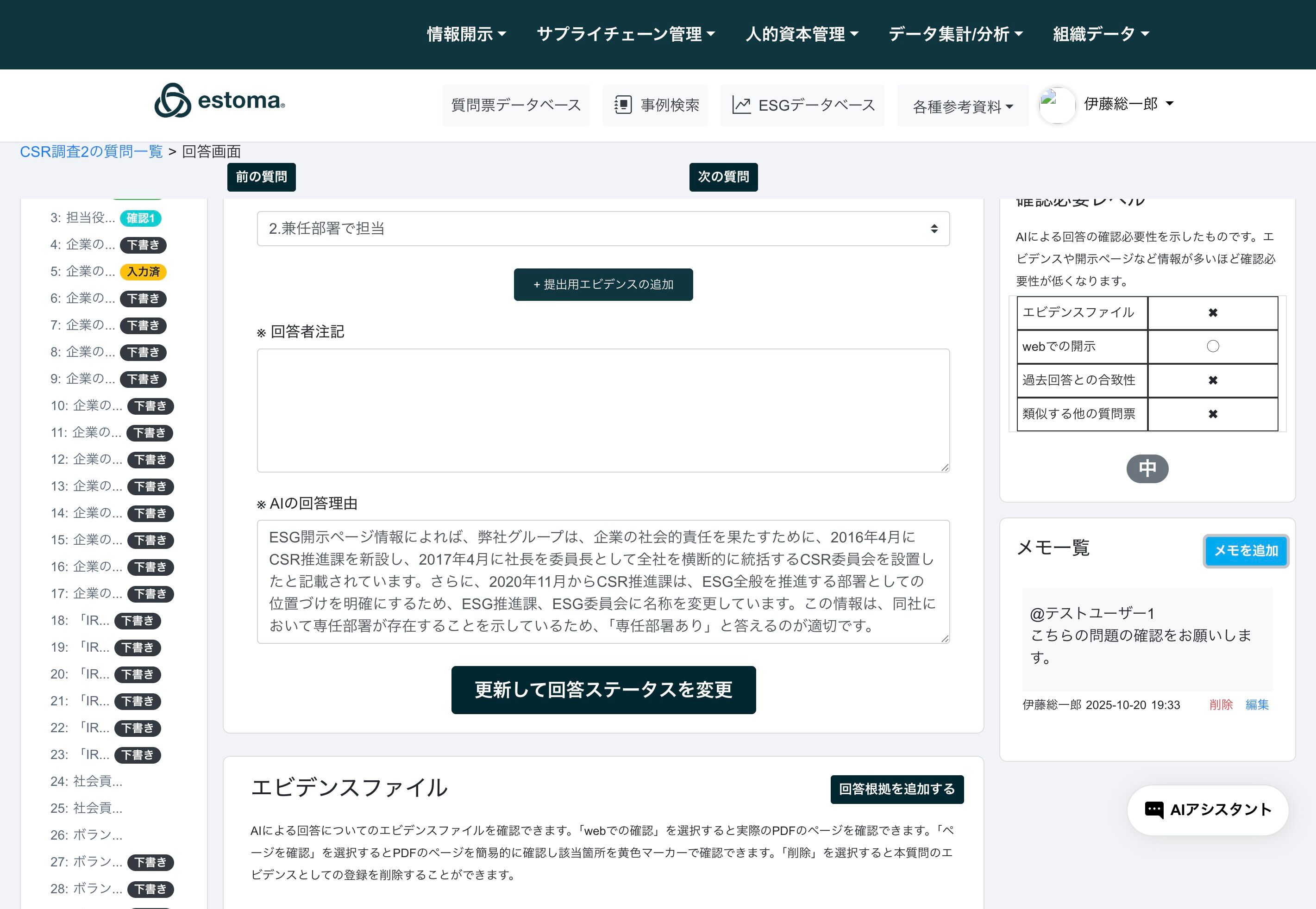The width and height of the screenshot is (1316, 909).
Task: Click the 中 confirmation level badge
Action: coord(1147,468)
